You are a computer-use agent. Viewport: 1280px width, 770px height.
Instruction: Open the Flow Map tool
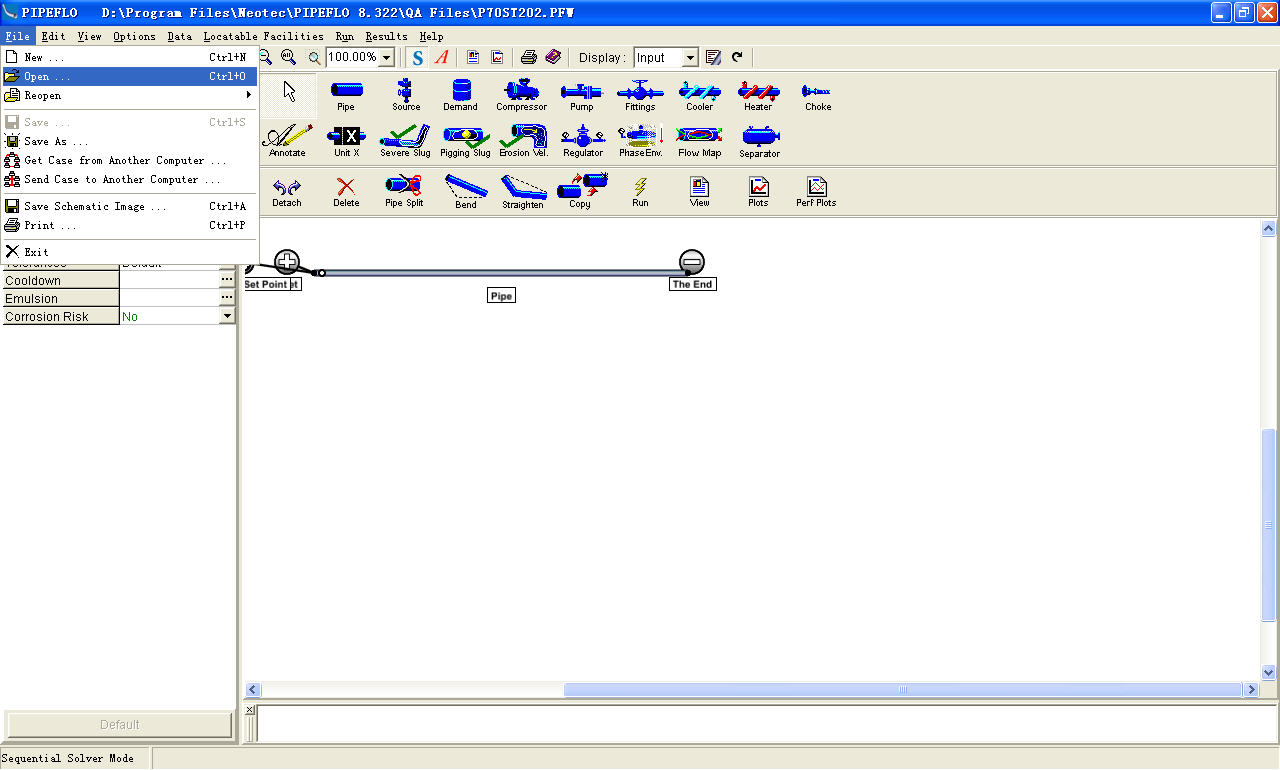click(699, 141)
